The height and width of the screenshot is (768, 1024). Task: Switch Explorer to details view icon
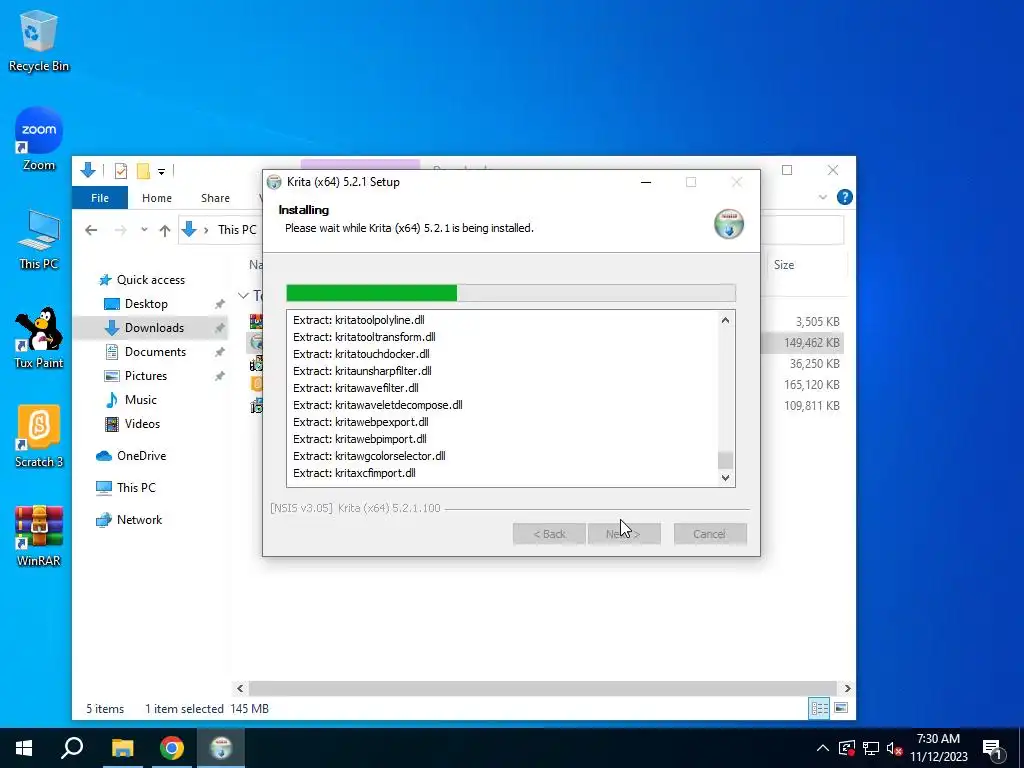tap(819, 709)
